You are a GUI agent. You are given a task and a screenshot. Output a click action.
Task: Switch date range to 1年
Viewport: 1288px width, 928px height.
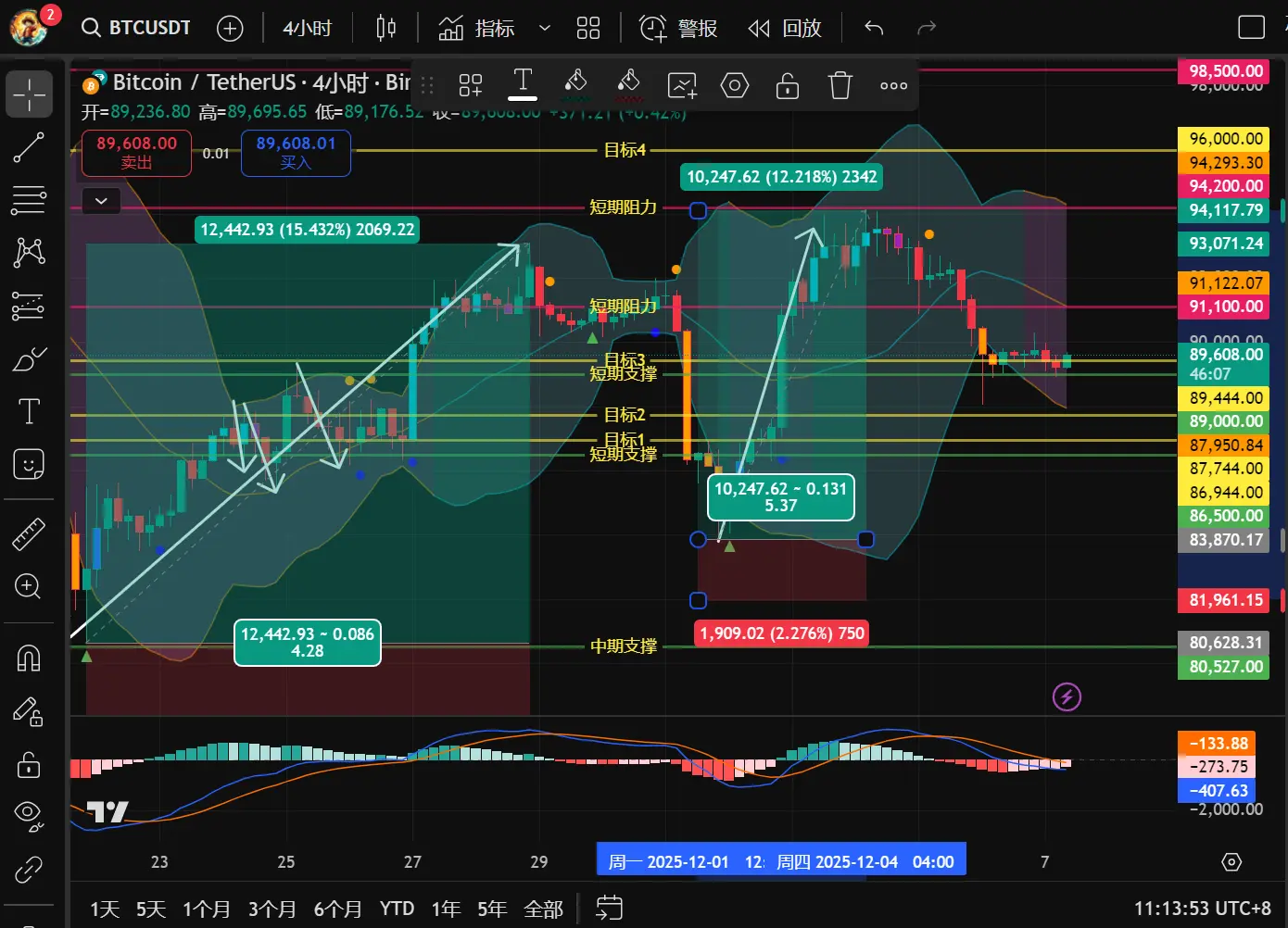(447, 909)
